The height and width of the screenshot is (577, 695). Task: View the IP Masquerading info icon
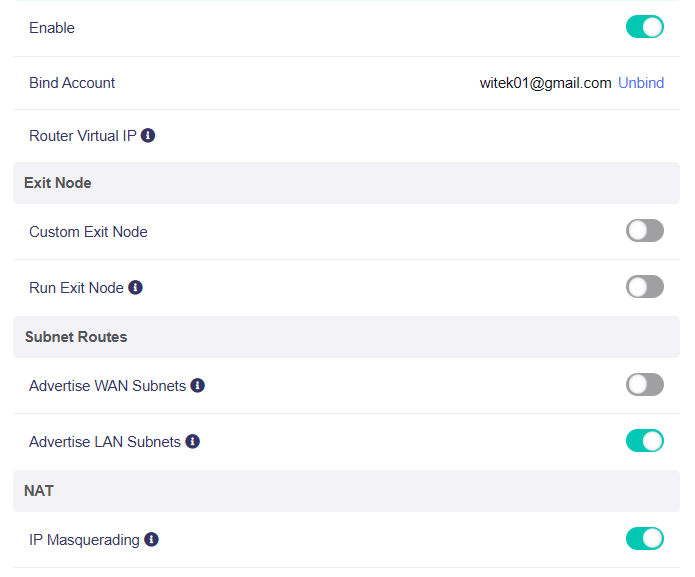pyautogui.click(x=151, y=539)
